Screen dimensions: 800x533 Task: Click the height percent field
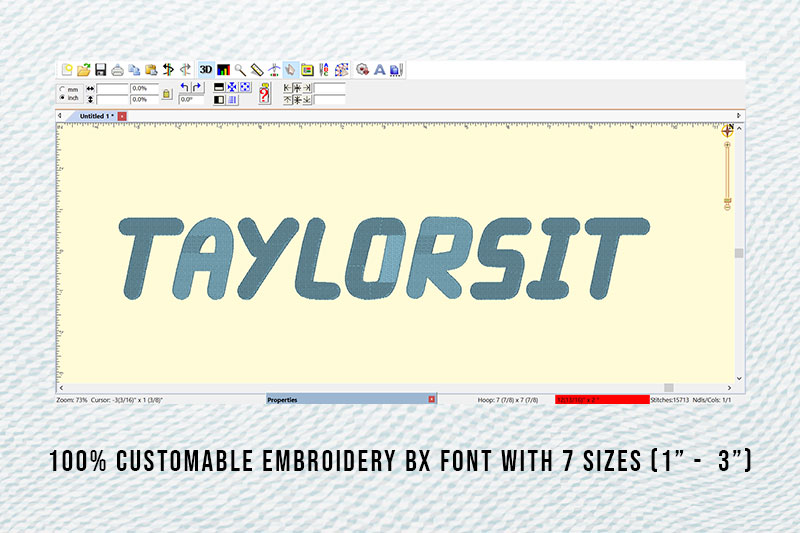point(144,99)
